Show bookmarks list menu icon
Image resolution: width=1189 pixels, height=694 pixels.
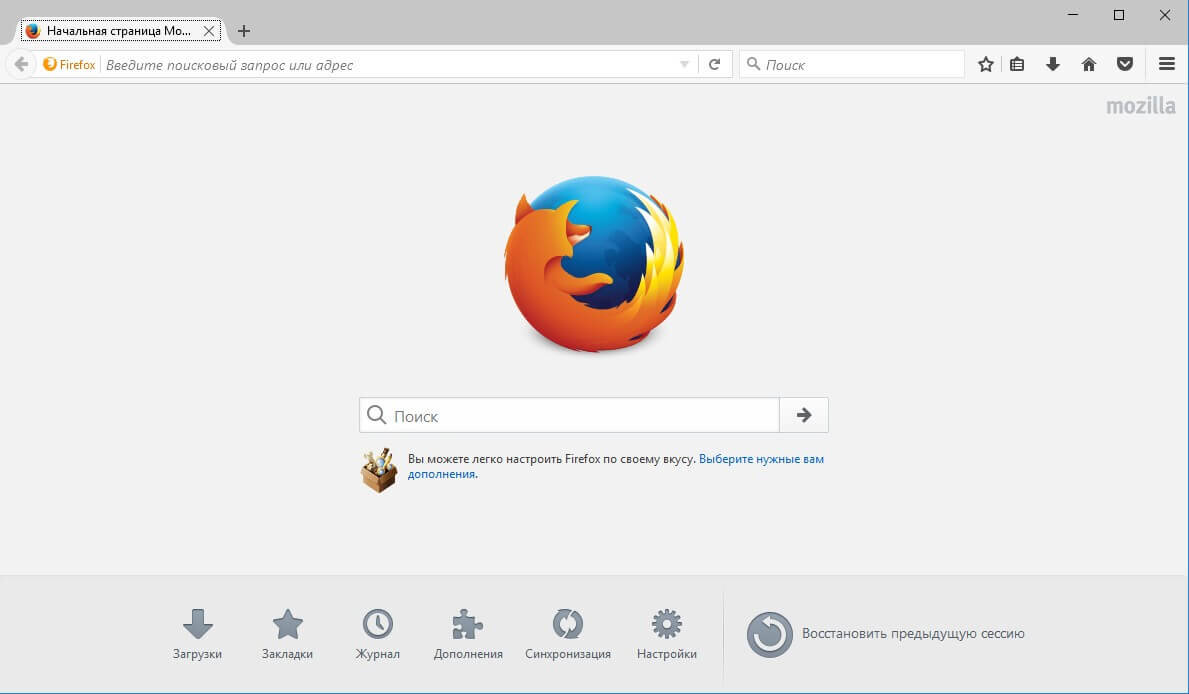[x=1017, y=64]
